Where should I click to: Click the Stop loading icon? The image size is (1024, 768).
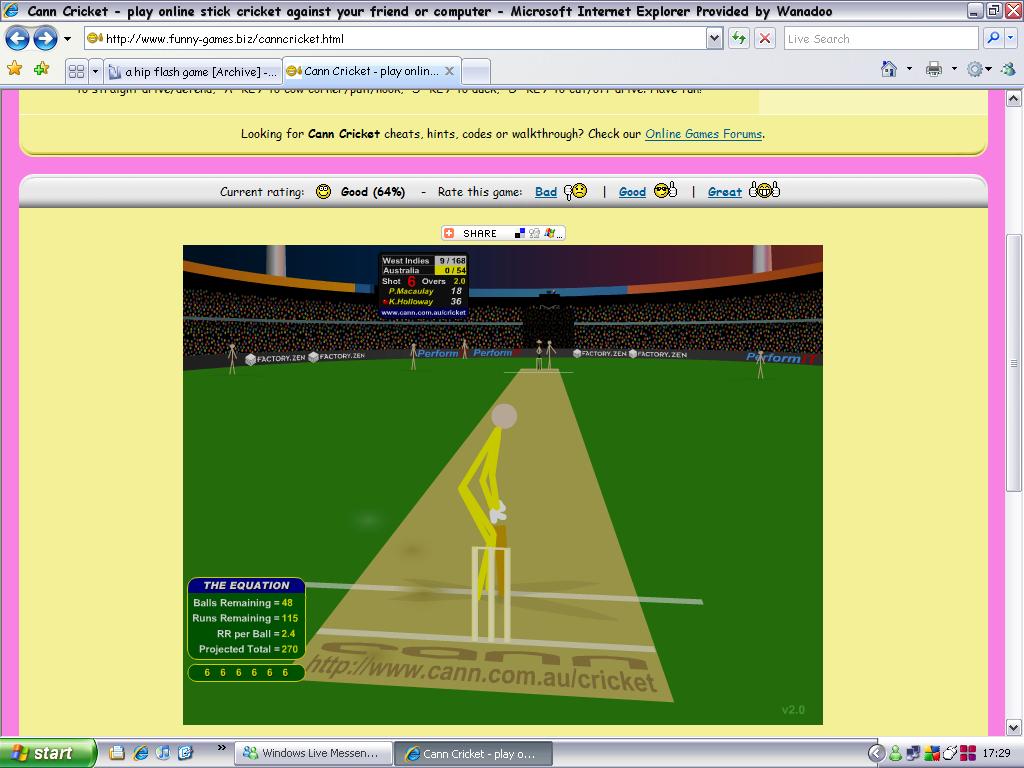(x=763, y=39)
